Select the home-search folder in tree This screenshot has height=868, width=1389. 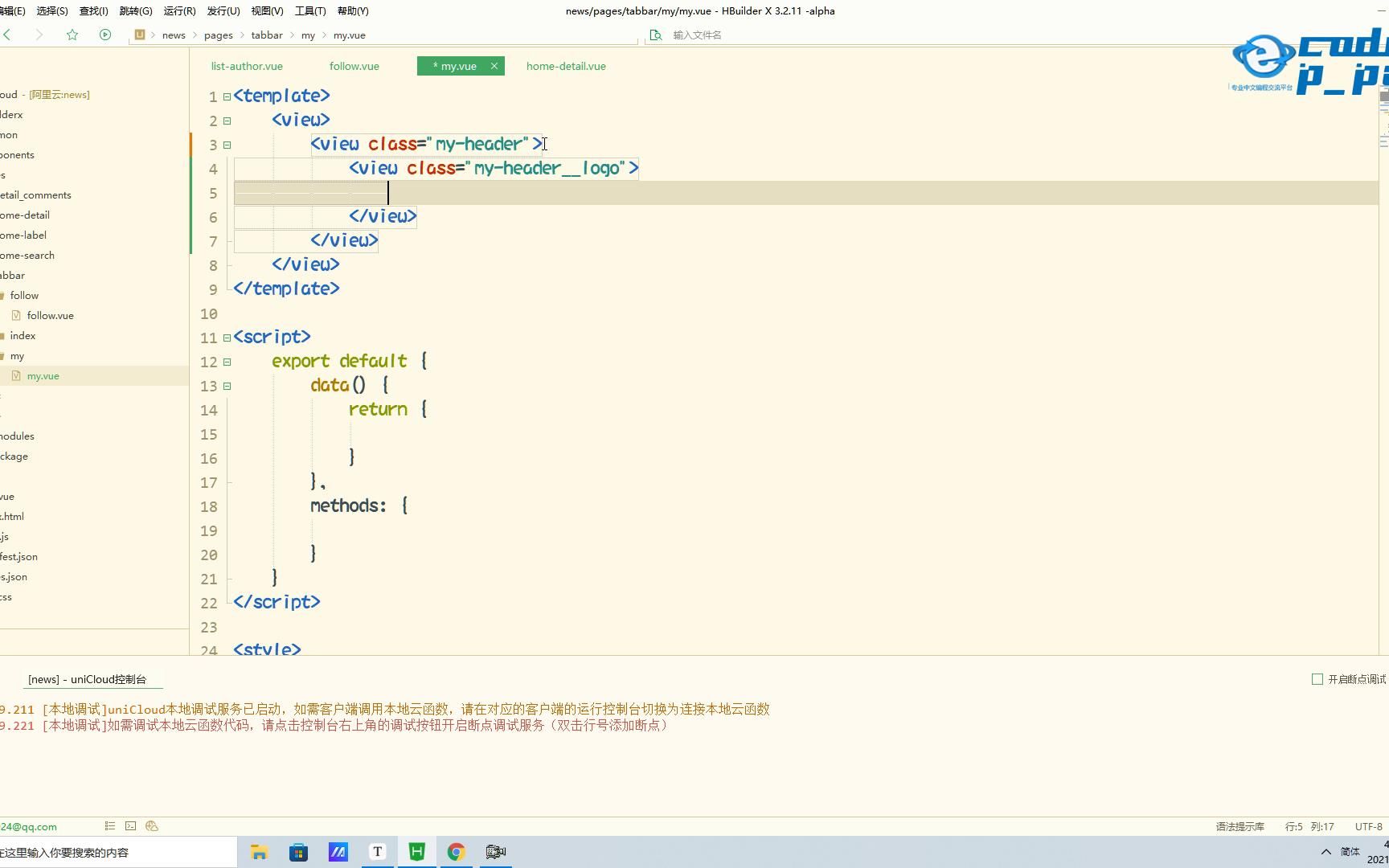click(27, 255)
